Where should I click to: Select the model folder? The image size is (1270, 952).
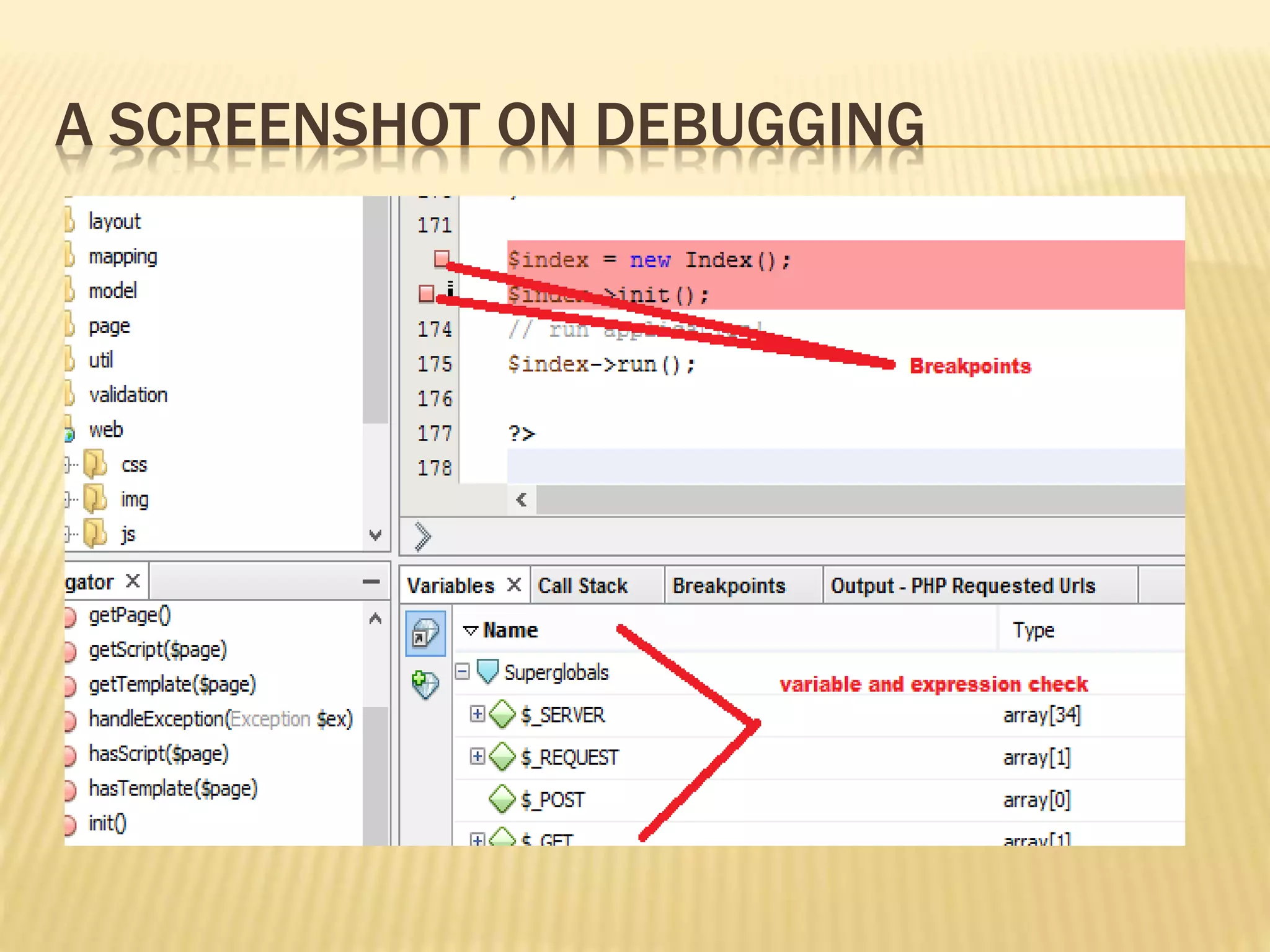click(x=112, y=291)
